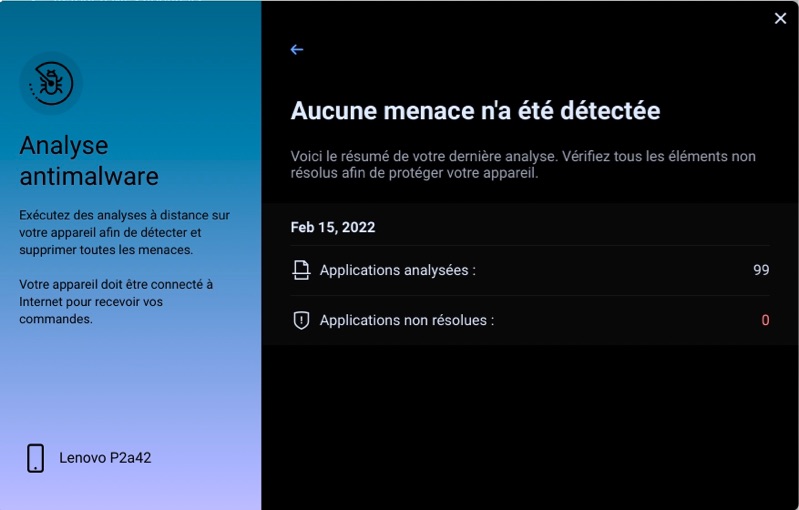Click 'supprimer toutes les menaces' text

pyautogui.click(x=106, y=250)
